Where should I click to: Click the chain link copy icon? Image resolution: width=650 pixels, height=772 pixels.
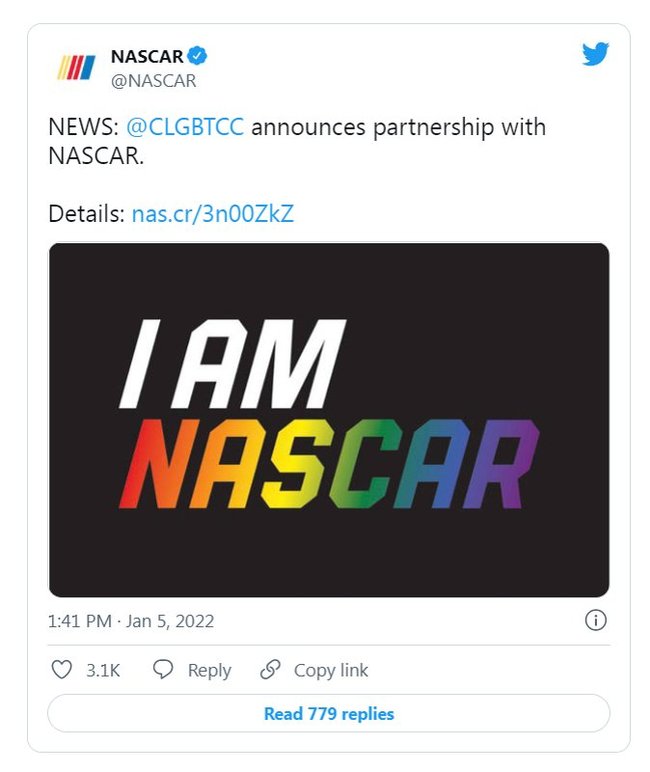pos(269,670)
